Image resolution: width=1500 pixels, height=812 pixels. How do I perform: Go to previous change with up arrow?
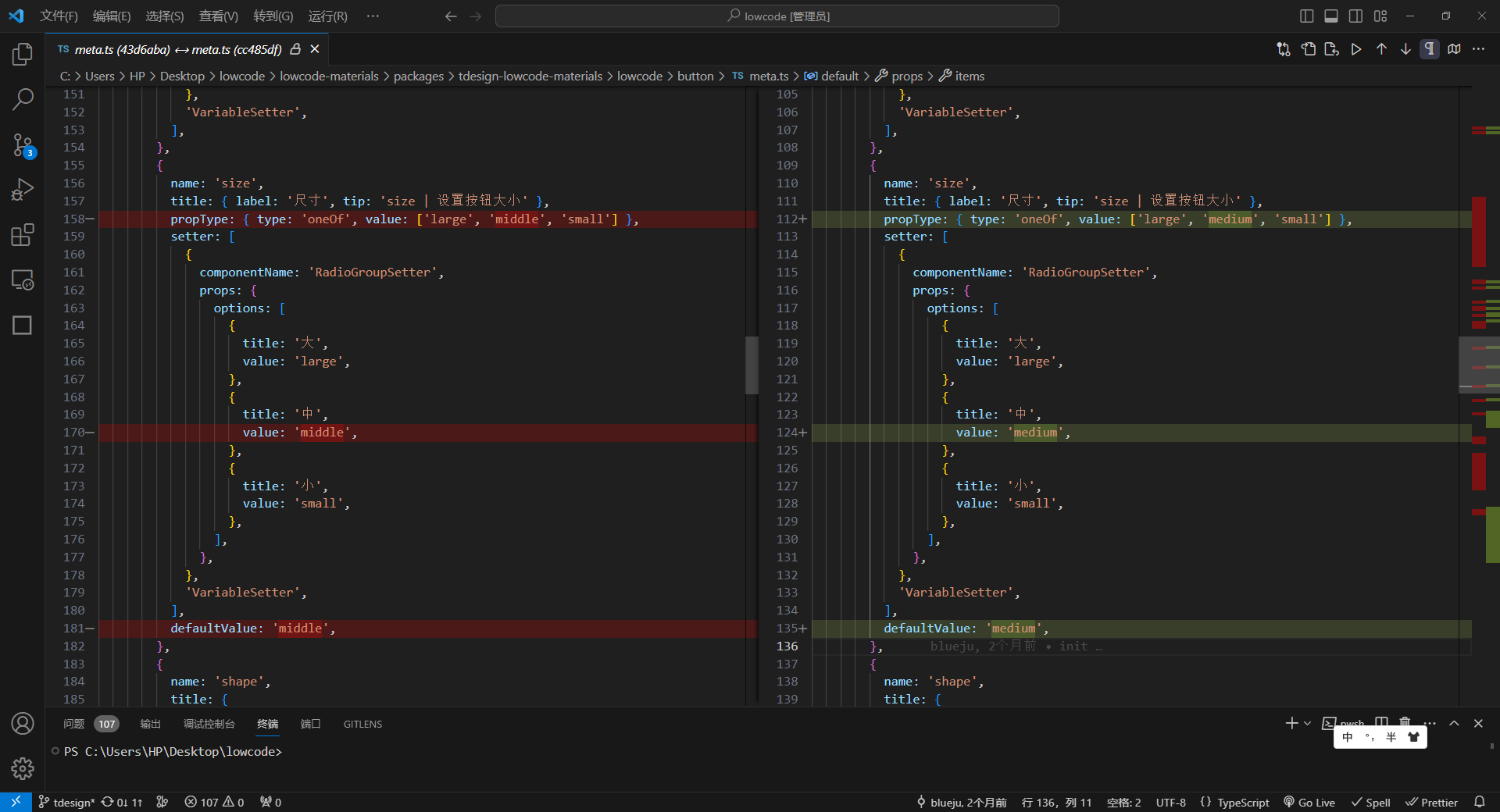[x=1381, y=49]
